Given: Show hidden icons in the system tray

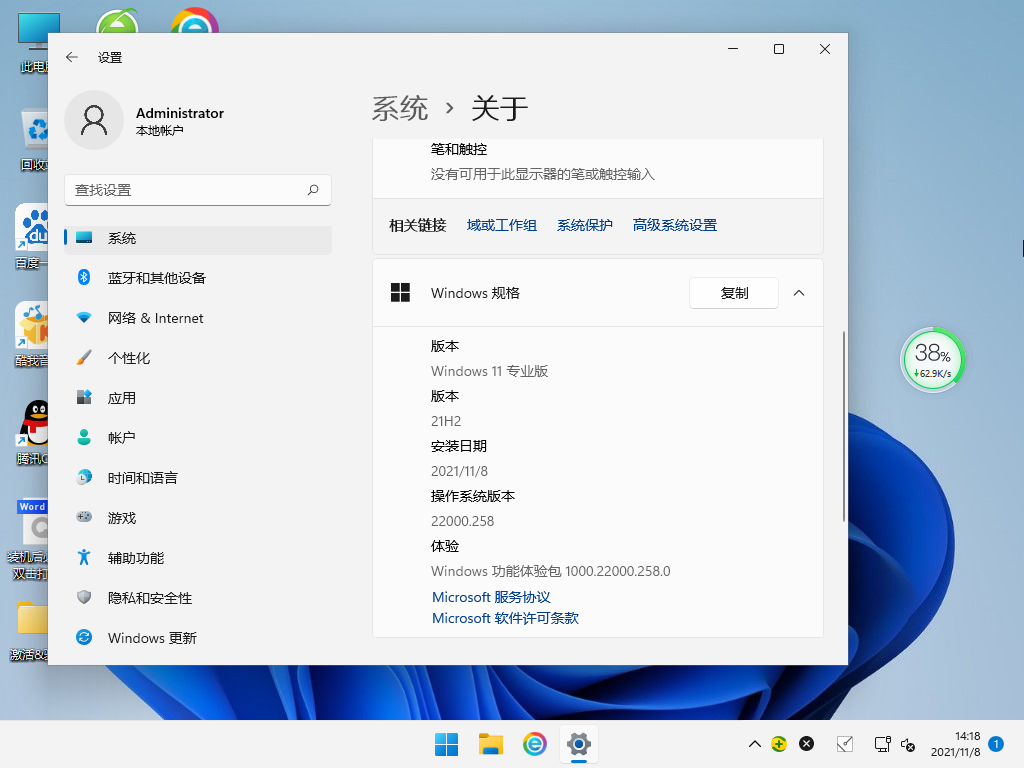Looking at the screenshot, I should 753,744.
